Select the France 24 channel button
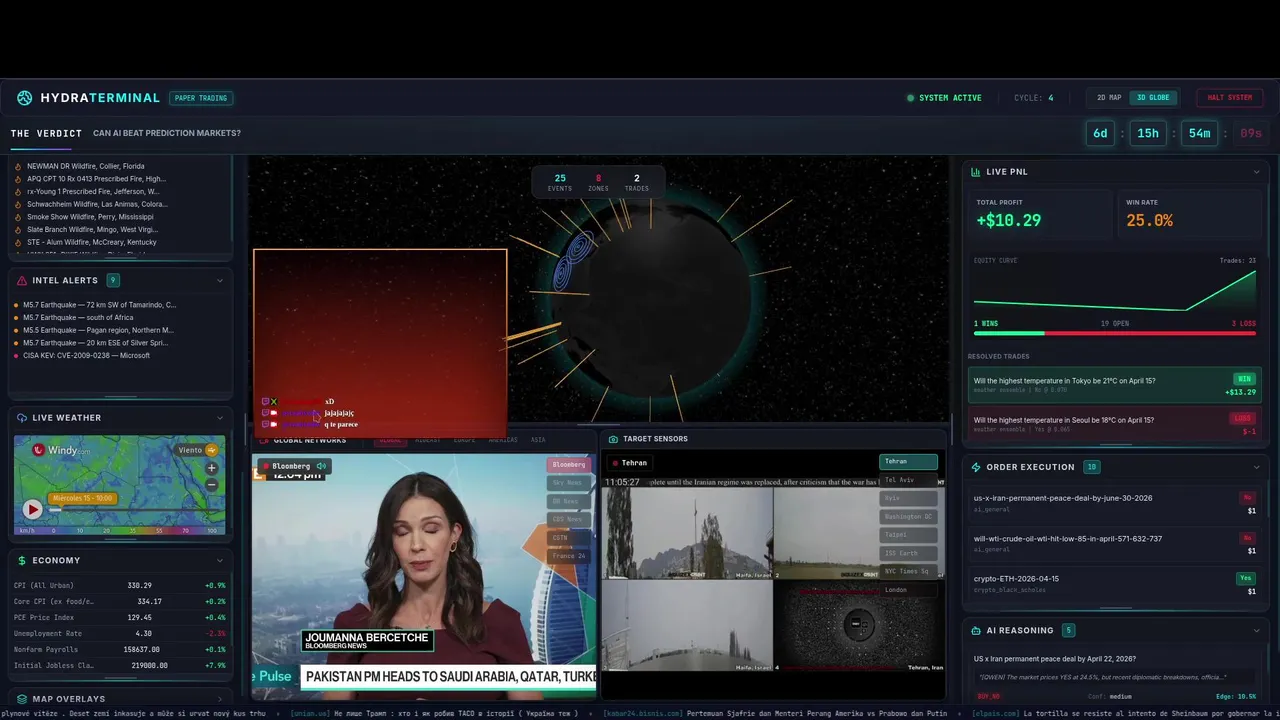The width and height of the screenshot is (1280, 720). pos(569,556)
